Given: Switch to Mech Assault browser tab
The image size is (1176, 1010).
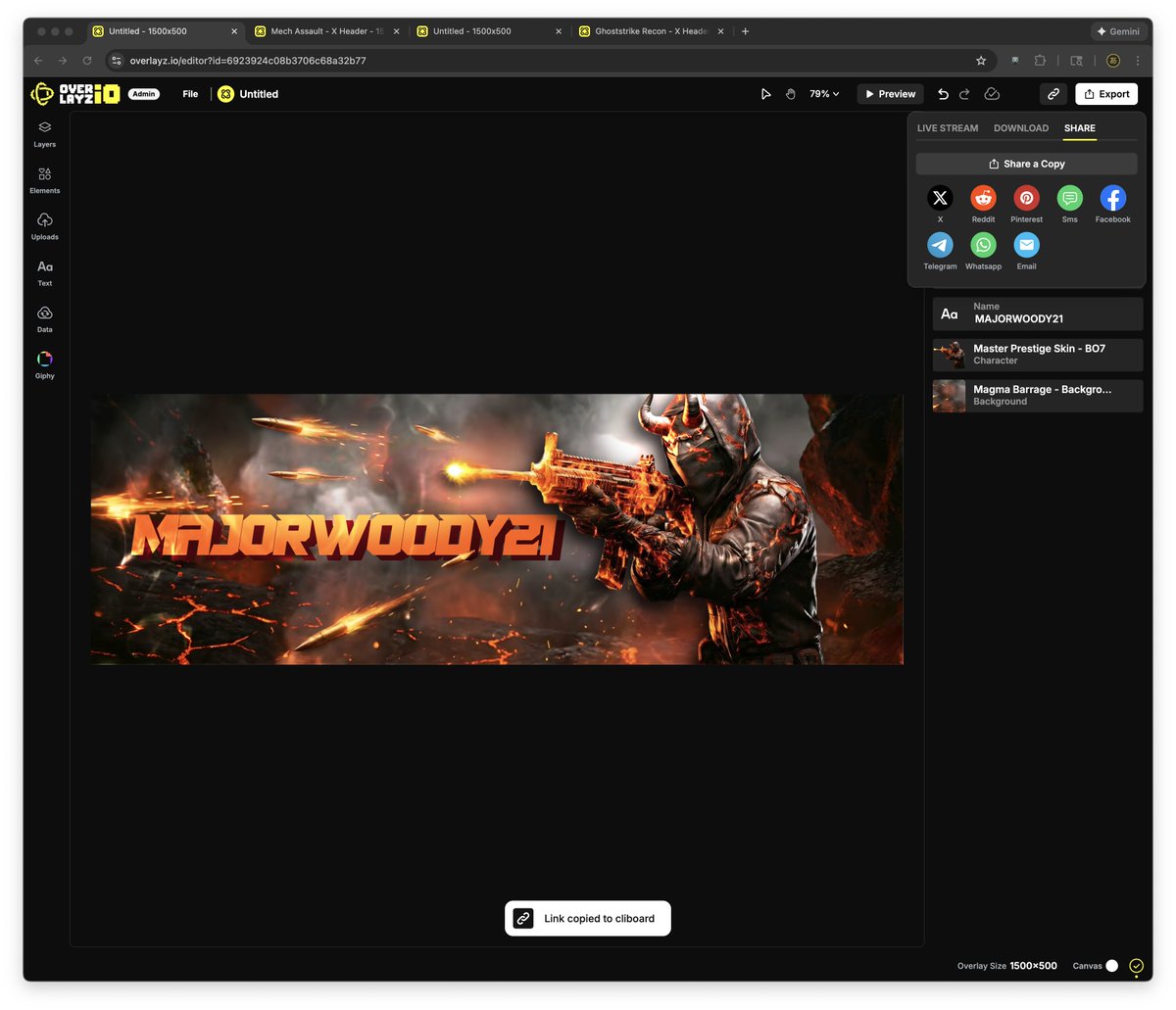Looking at the screenshot, I should [327, 31].
